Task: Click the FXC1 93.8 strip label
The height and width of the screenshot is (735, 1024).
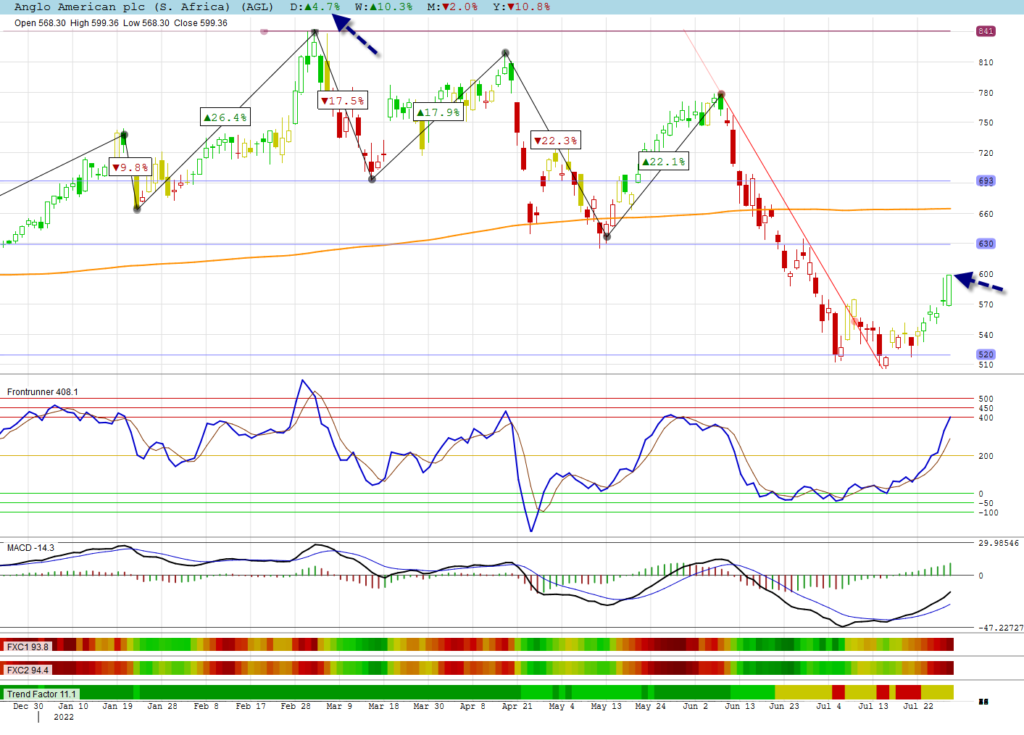Action: (x=27, y=647)
